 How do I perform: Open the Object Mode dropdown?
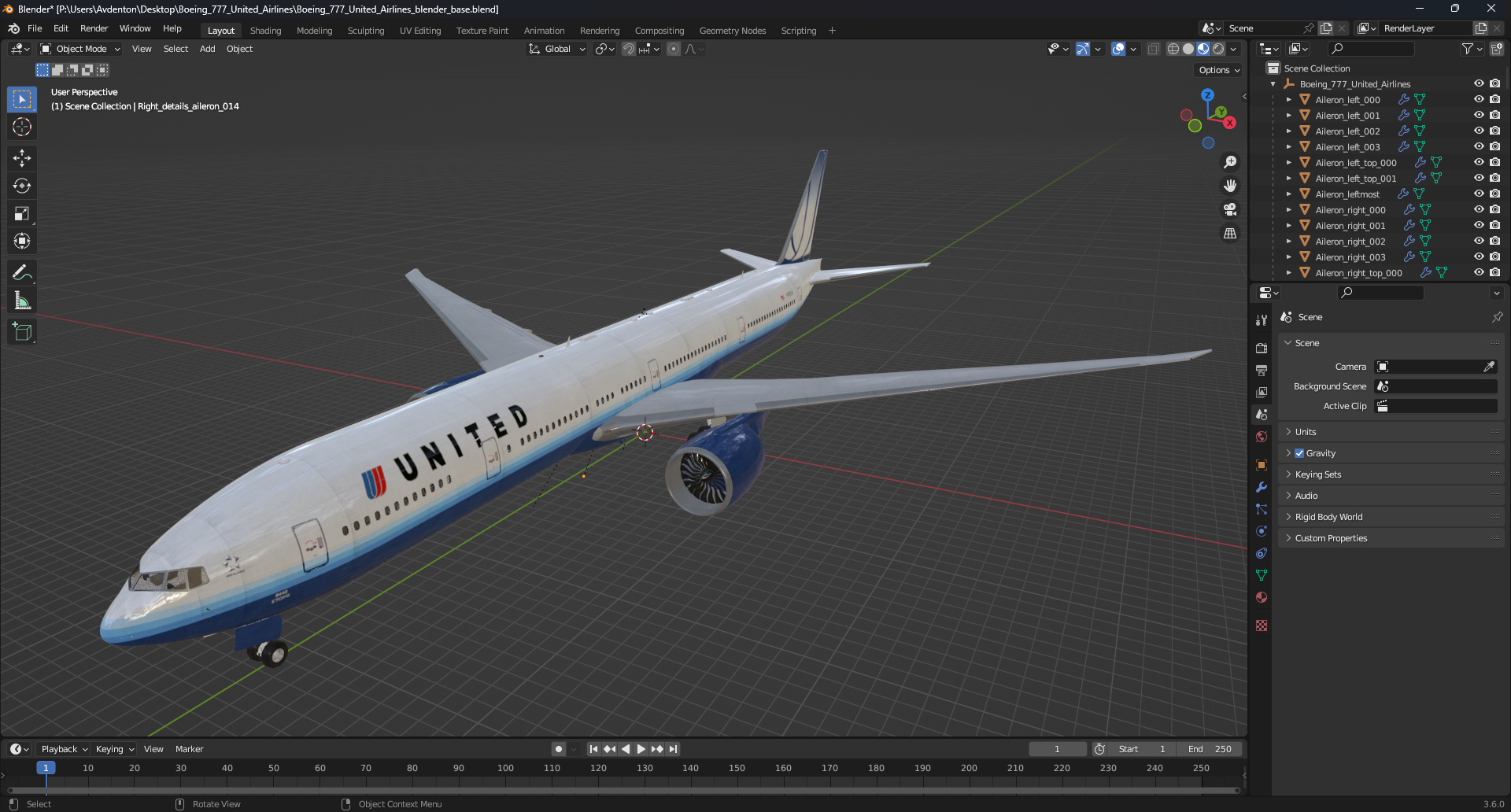80,49
